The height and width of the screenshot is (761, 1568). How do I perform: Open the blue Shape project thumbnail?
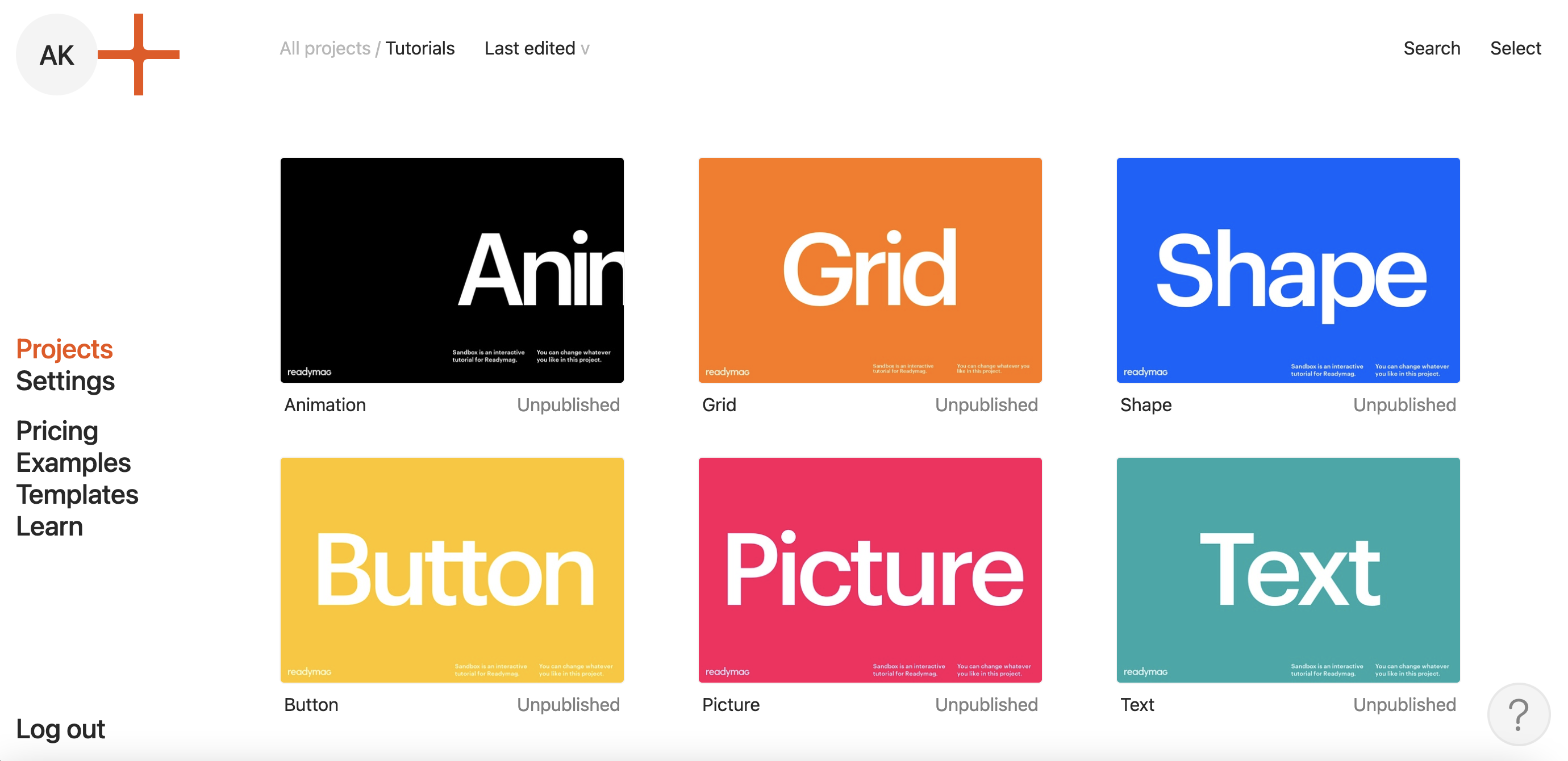tap(1288, 270)
